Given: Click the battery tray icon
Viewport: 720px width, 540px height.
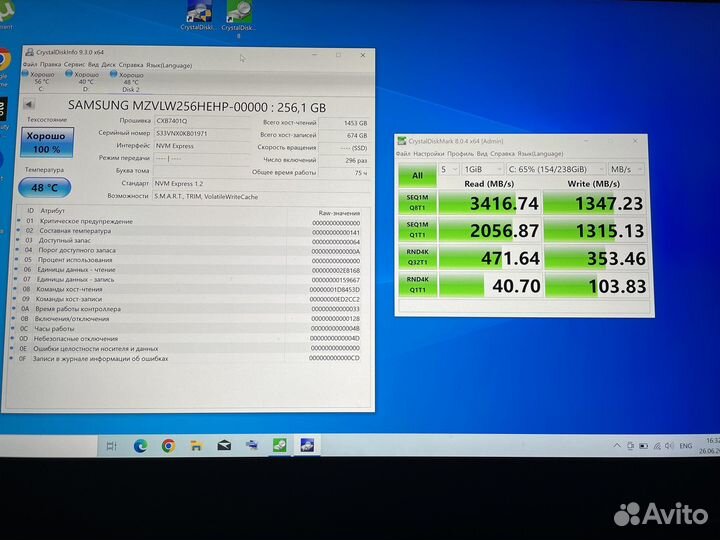Looking at the screenshot, I should coord(644,446).
